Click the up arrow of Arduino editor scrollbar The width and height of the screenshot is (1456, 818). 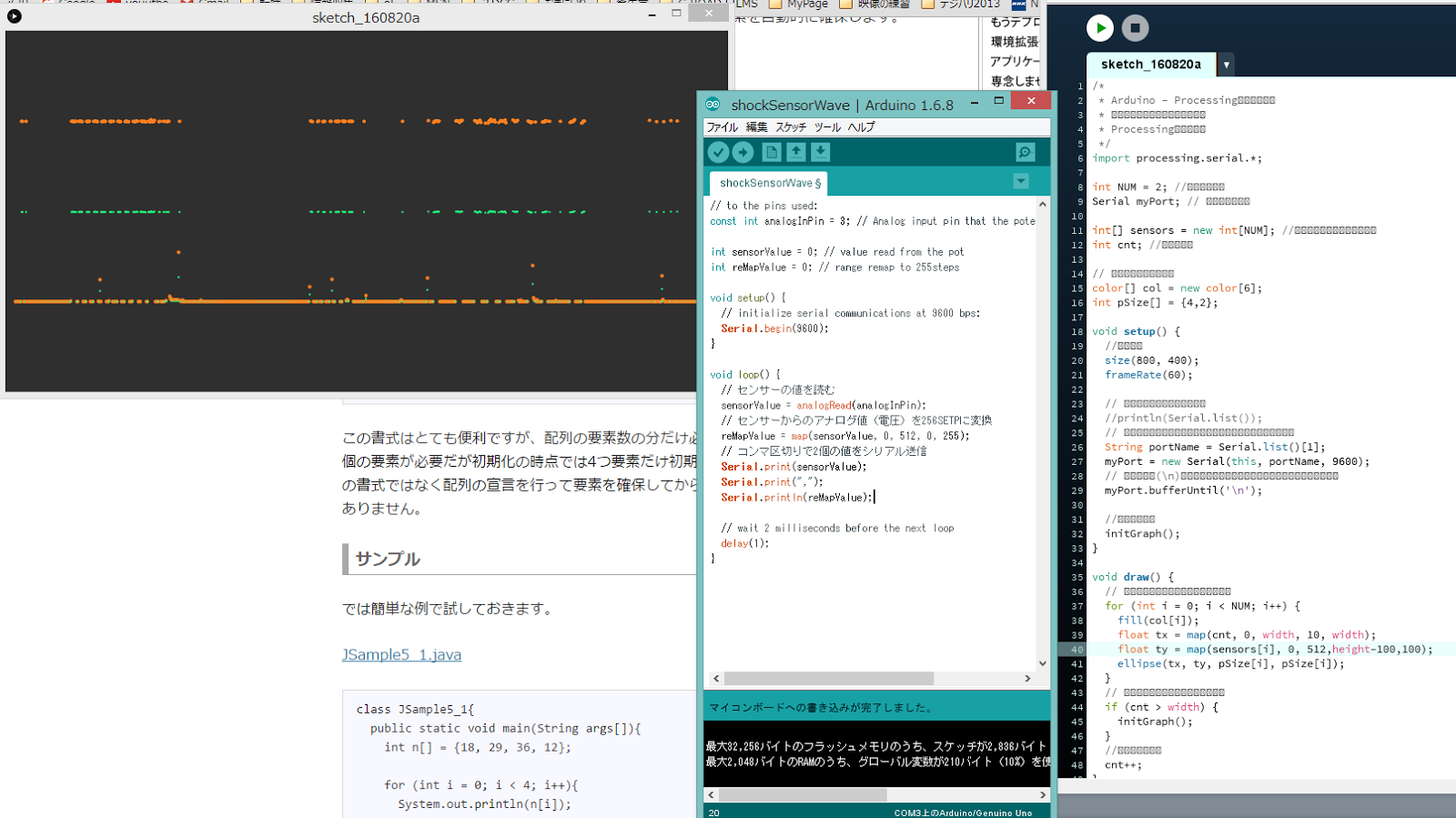(1042, 204)
